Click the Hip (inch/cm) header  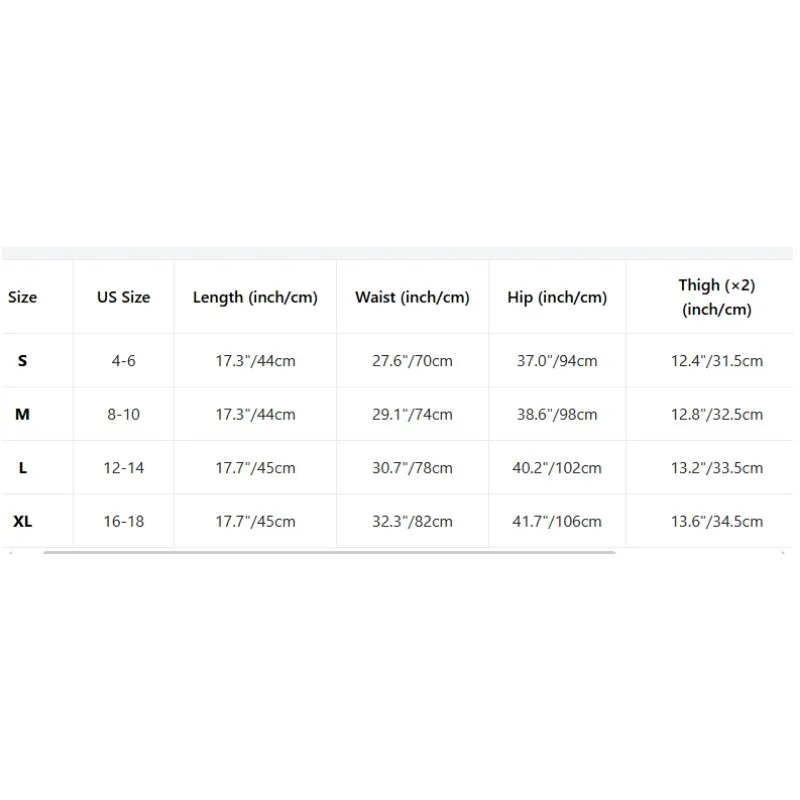(557, 297)
